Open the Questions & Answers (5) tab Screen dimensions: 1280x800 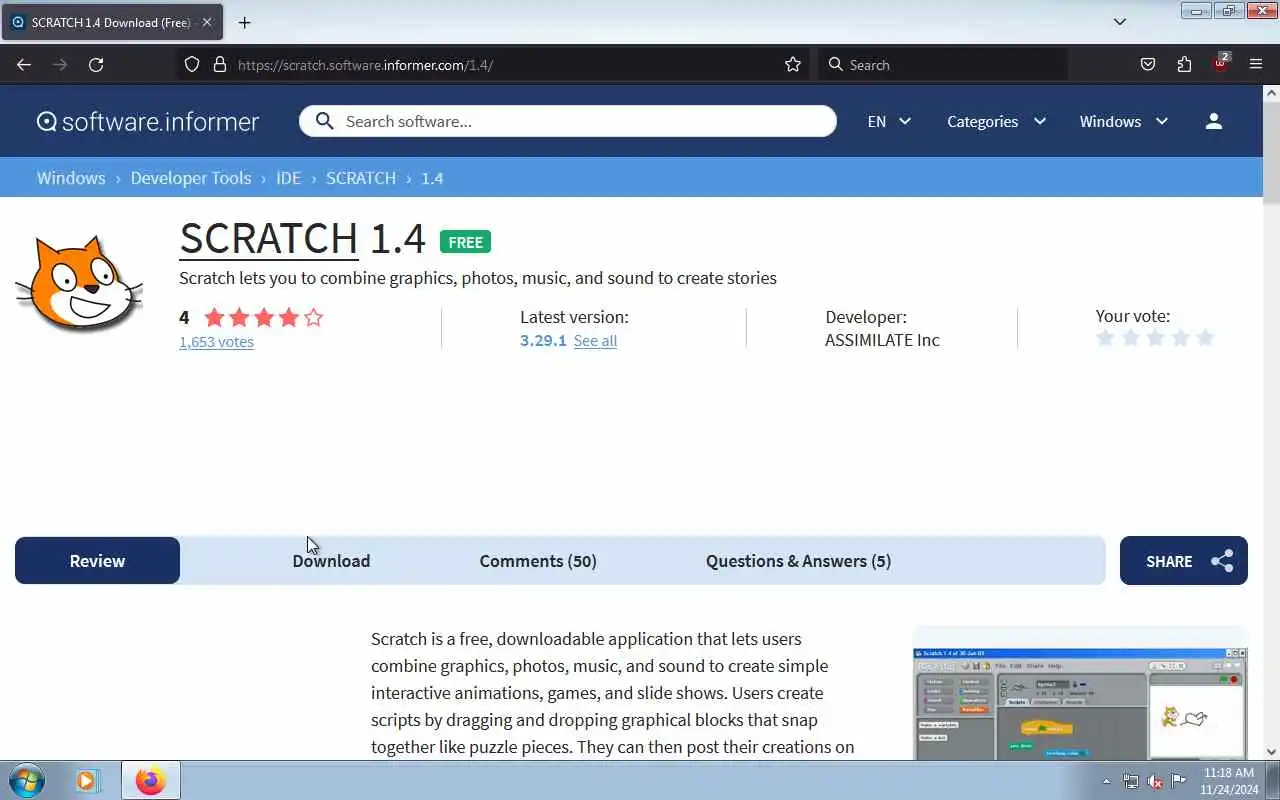coord(798,560)
